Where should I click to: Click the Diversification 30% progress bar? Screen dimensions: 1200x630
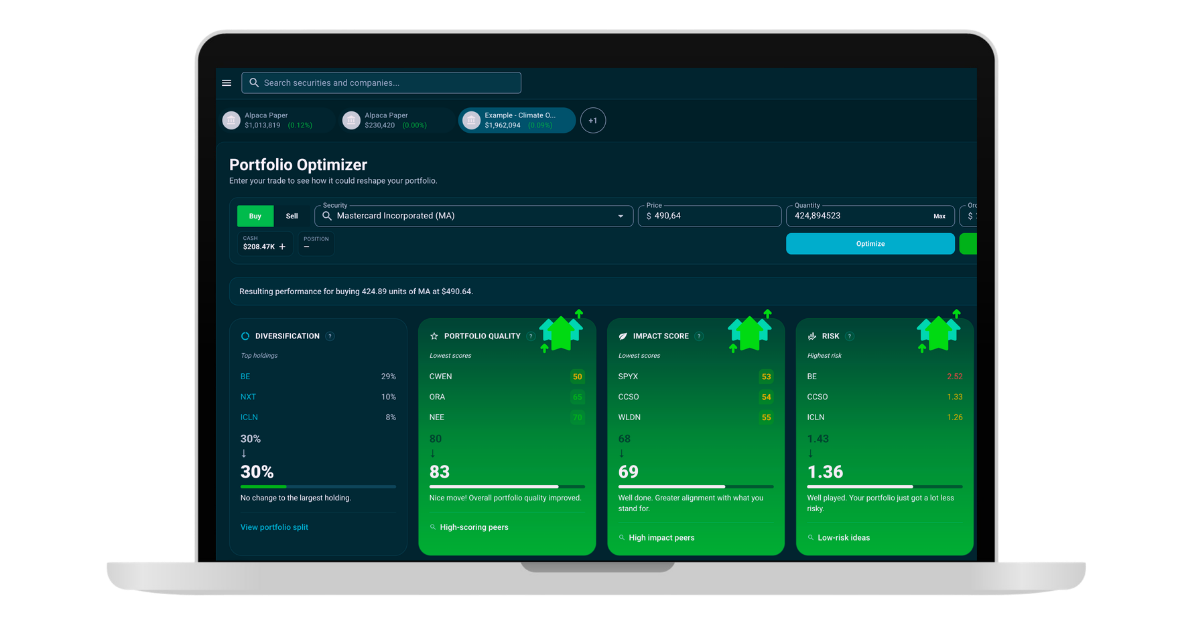[318, 487]
